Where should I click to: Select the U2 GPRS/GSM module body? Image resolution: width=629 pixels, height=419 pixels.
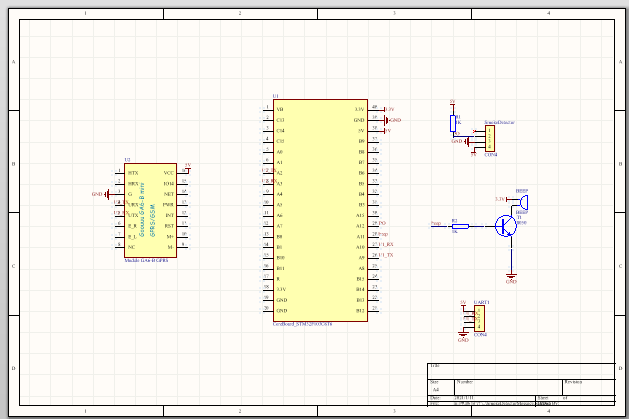pyautogui.click(x=150, y=210)
